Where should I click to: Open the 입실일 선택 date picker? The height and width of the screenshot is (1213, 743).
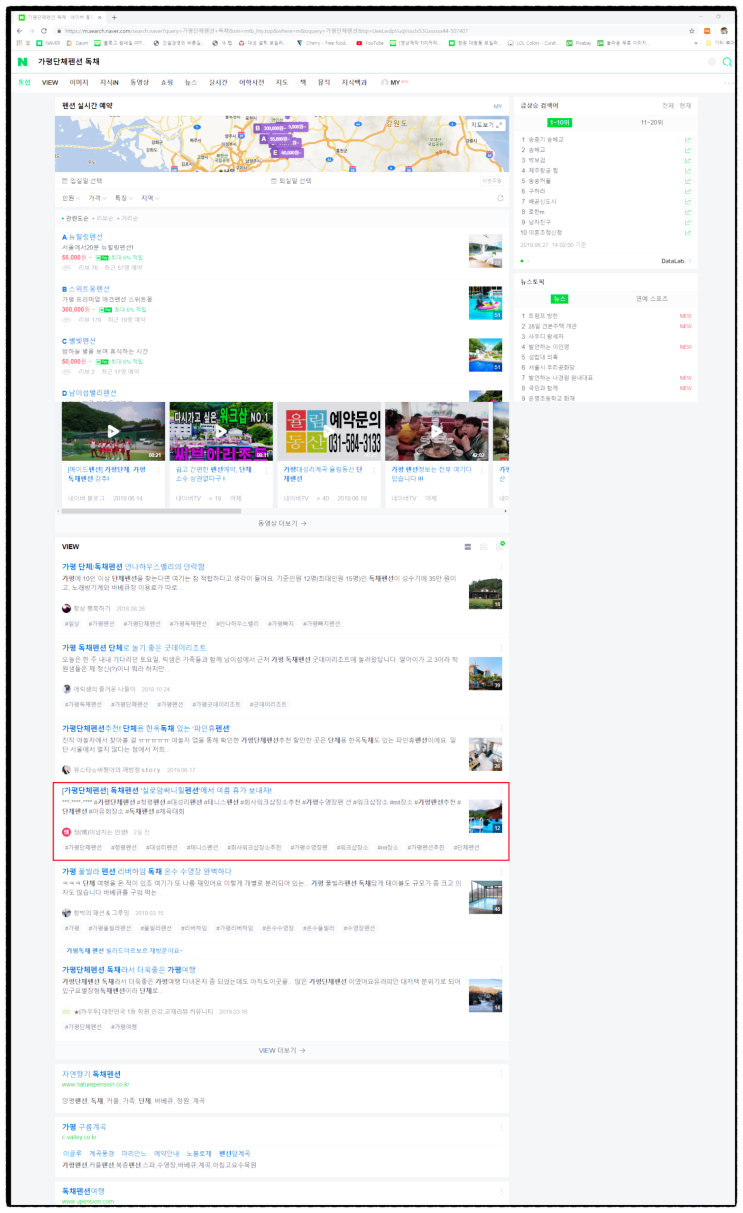[x=82, y=181]
